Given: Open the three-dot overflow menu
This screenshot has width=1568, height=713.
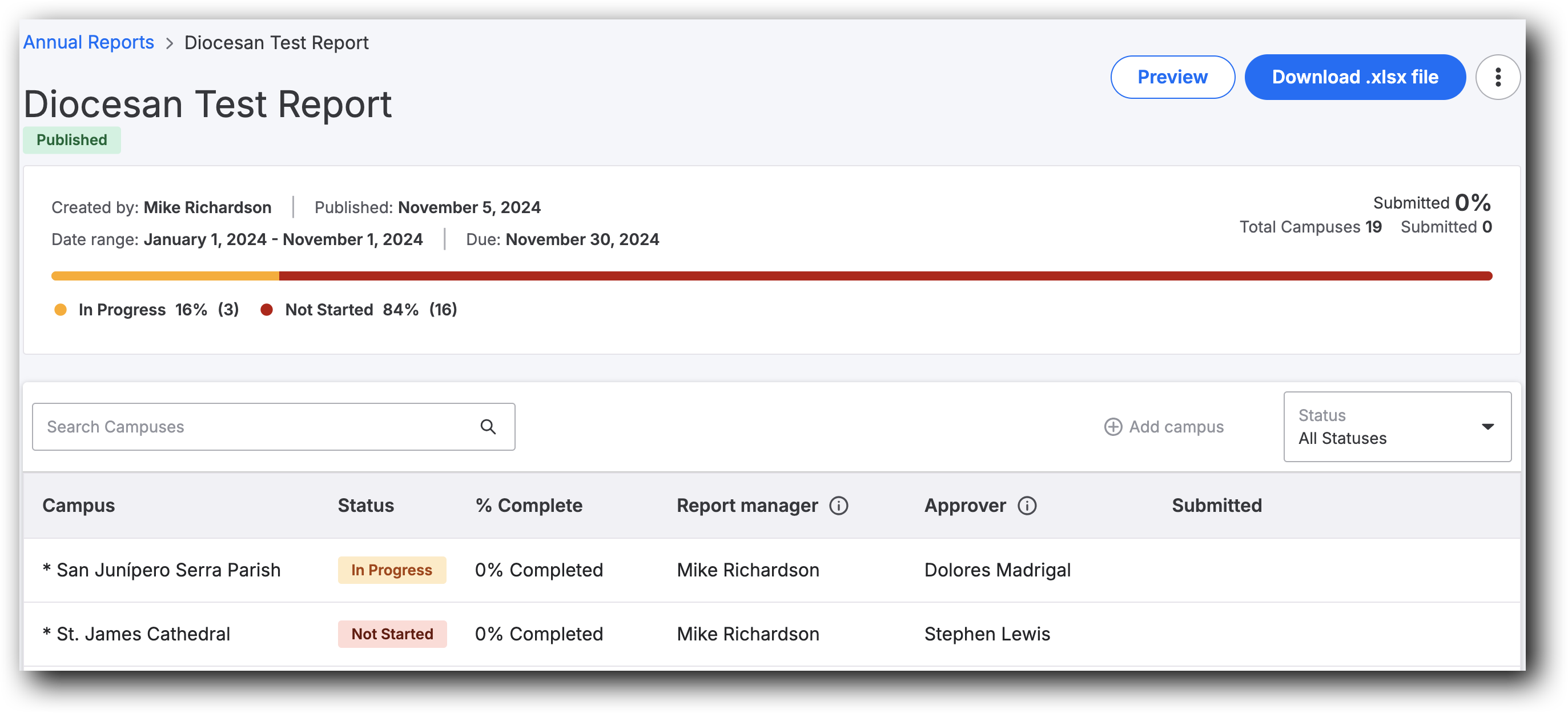Looking at the screenshot, I should [x=1498, y=77].
